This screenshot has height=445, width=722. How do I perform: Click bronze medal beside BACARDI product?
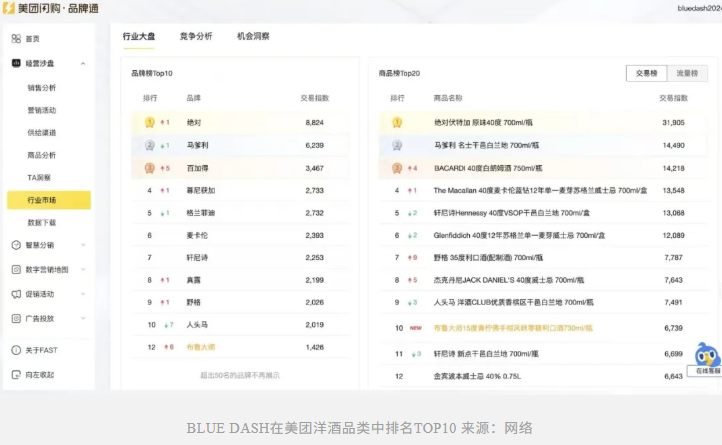(397, 168)
